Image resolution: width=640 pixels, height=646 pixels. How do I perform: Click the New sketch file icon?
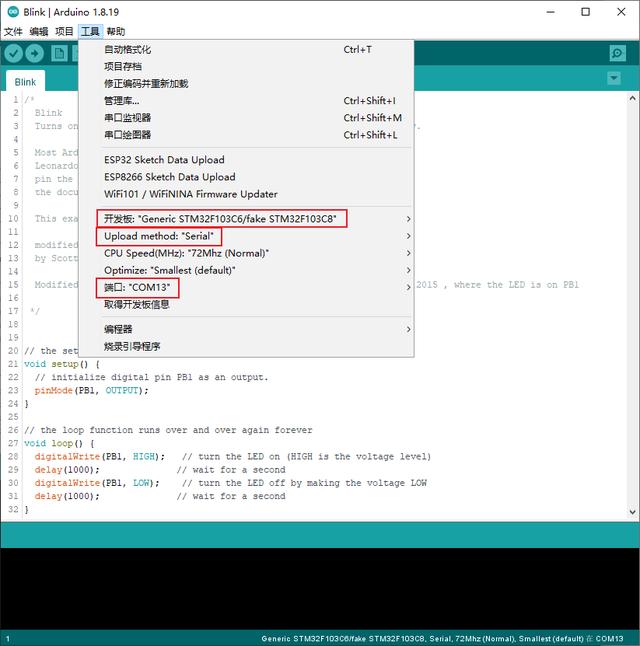59,54
